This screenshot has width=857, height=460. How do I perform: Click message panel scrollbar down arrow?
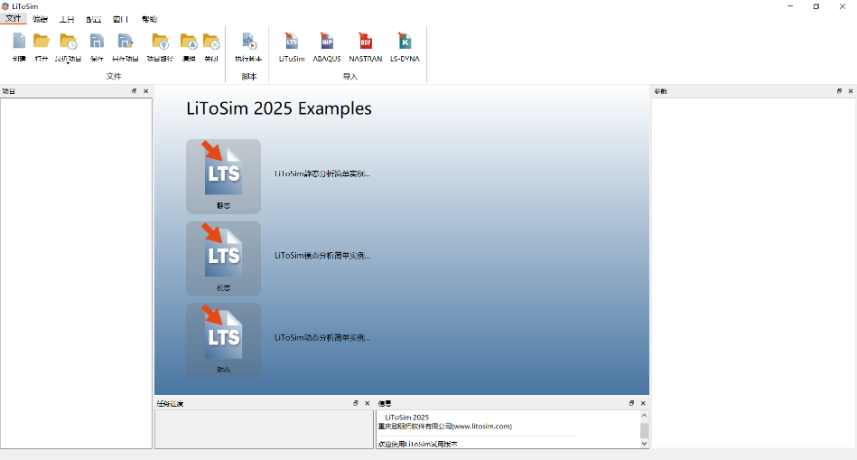click(644, 443)
